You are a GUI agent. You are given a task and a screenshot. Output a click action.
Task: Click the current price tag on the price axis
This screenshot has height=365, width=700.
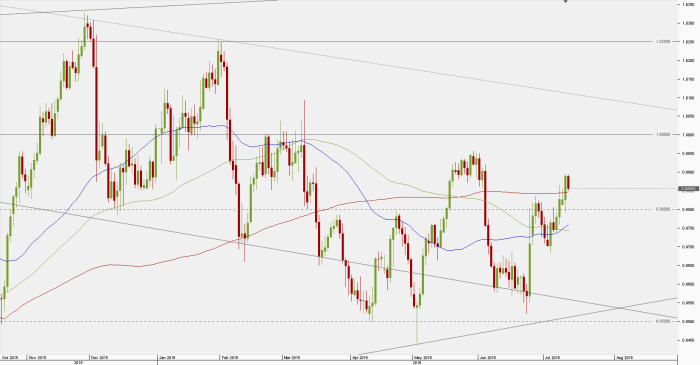[688, 189]
